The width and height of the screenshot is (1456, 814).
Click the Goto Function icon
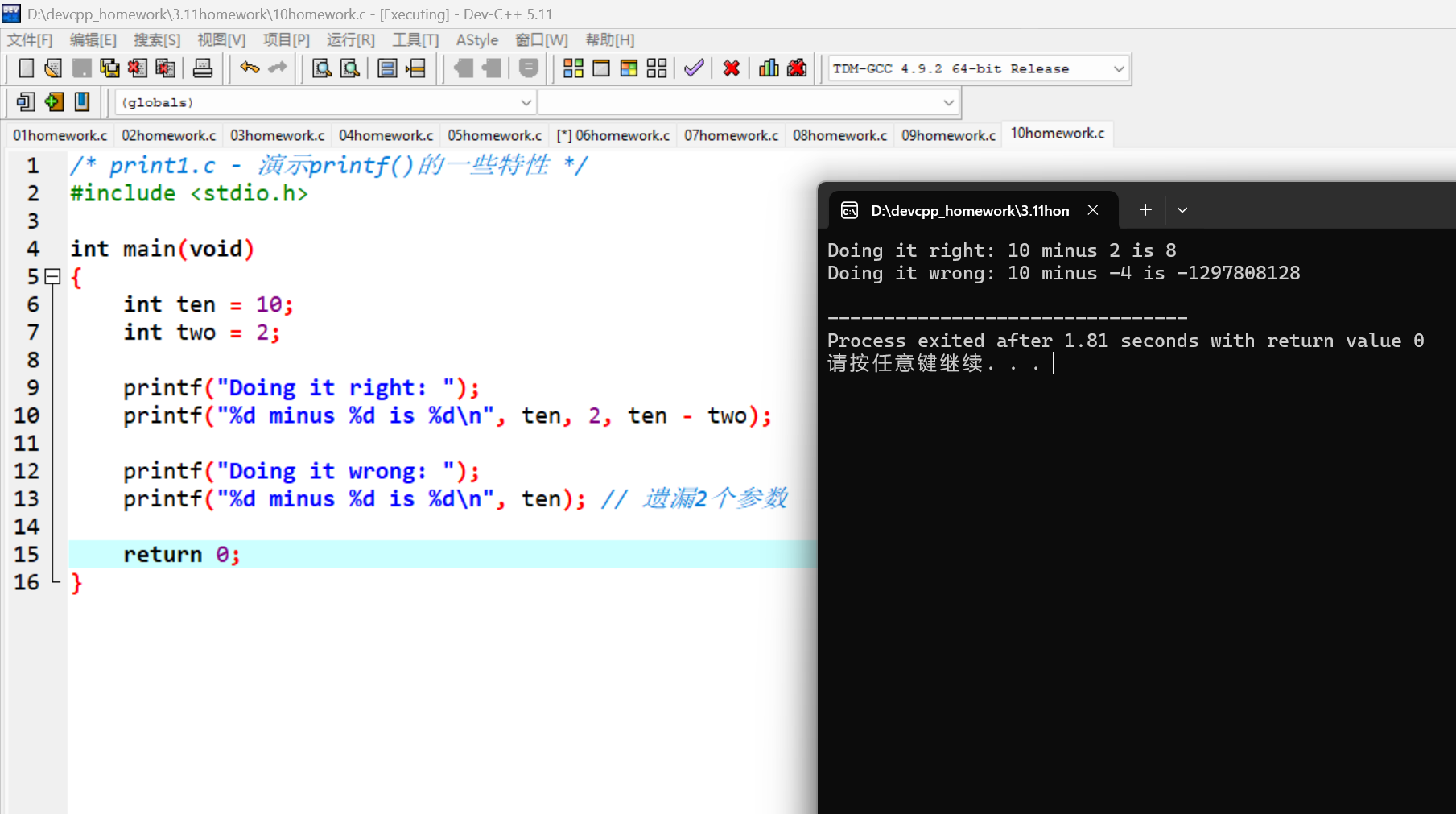pos(387,68)
